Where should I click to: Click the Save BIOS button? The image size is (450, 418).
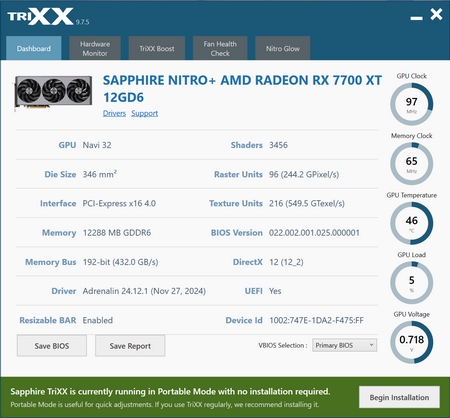tap(52, 346)
